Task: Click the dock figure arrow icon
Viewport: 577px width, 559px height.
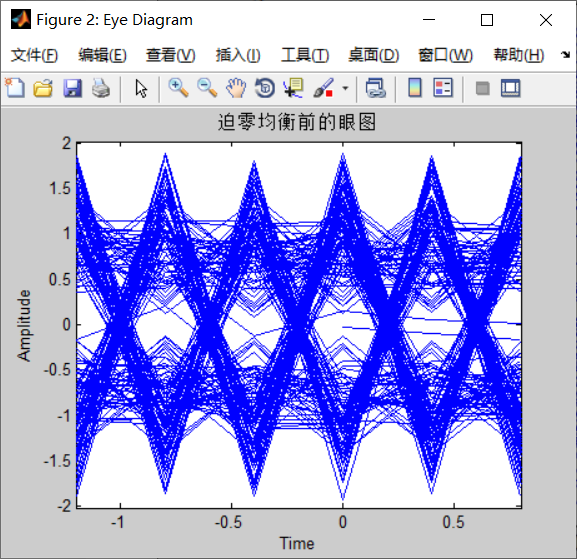Action: pyautogui.click(x=565, y=55)
